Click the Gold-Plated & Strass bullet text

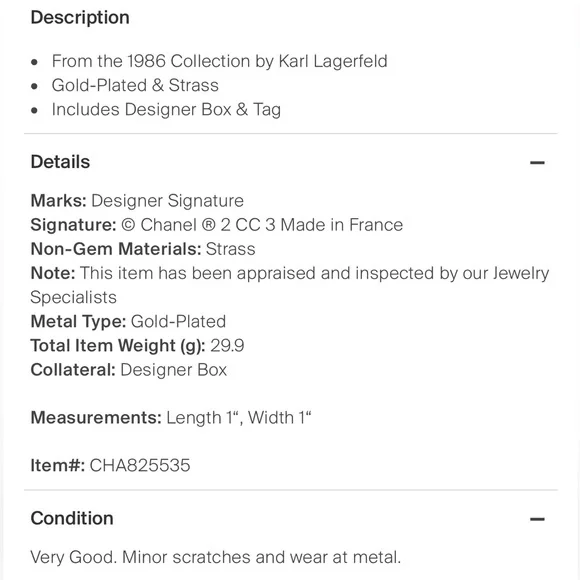(135, 85)
